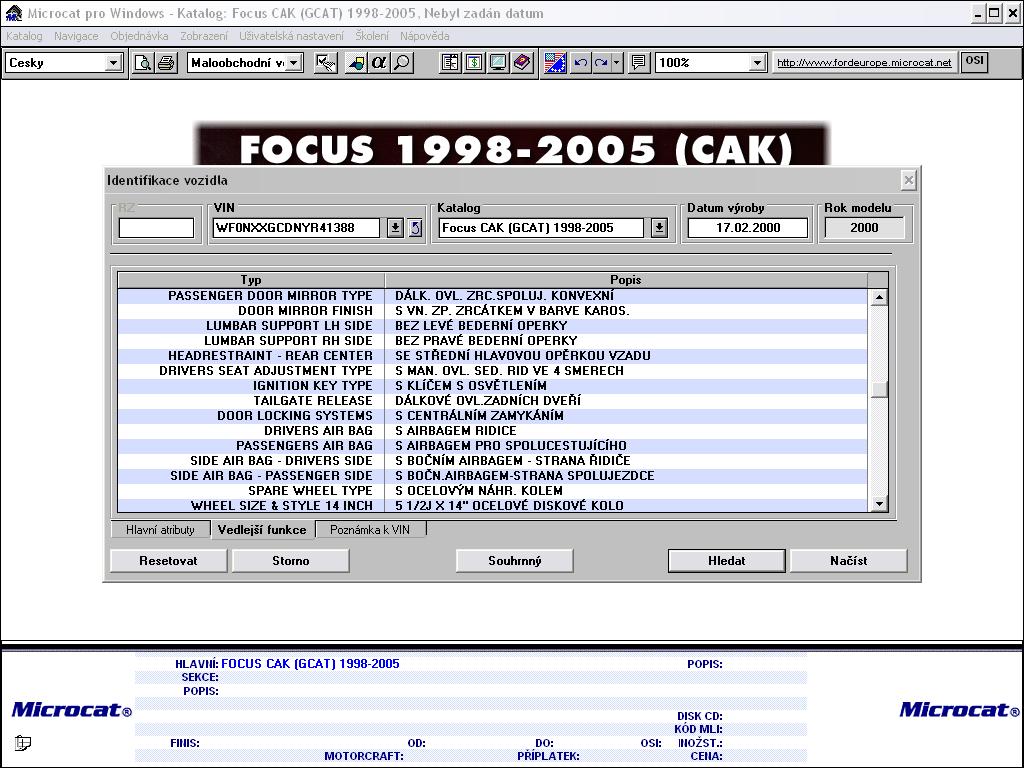
Task: Click the print preview icon in toolbar
Action: 143,63
